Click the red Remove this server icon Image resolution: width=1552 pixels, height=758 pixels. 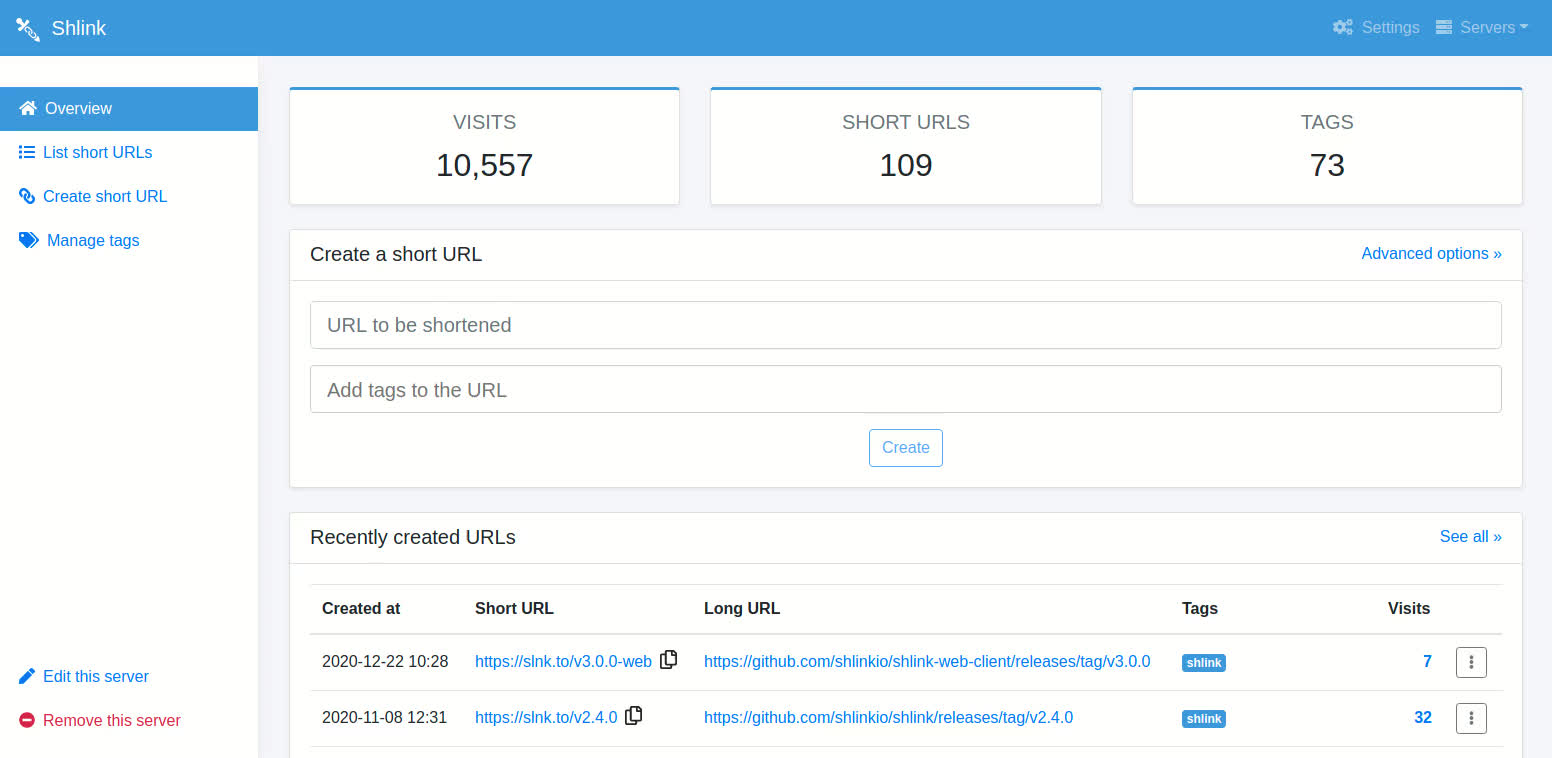click(x=27, y=721)
